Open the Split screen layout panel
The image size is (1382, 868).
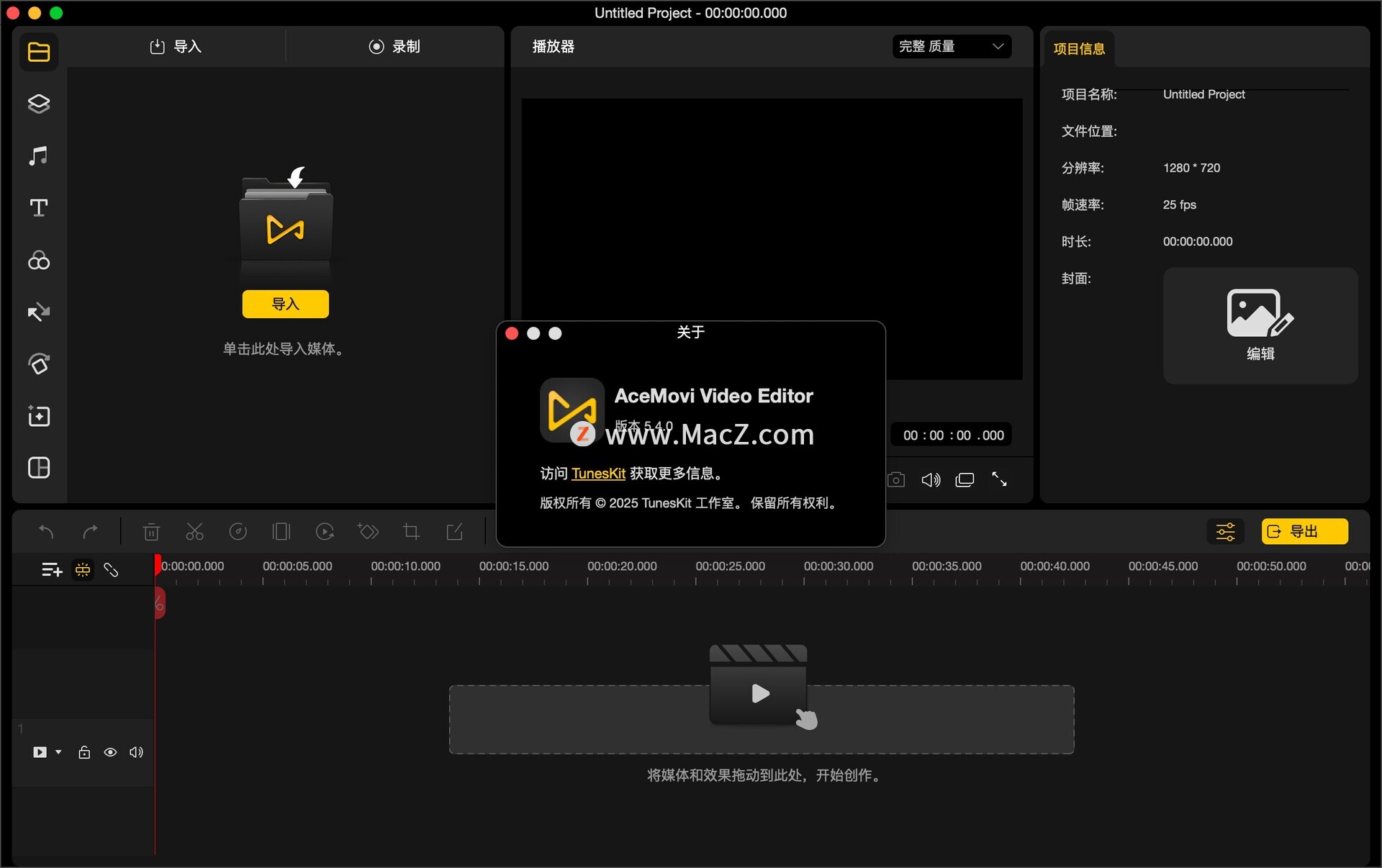click(x=39, y=468)
